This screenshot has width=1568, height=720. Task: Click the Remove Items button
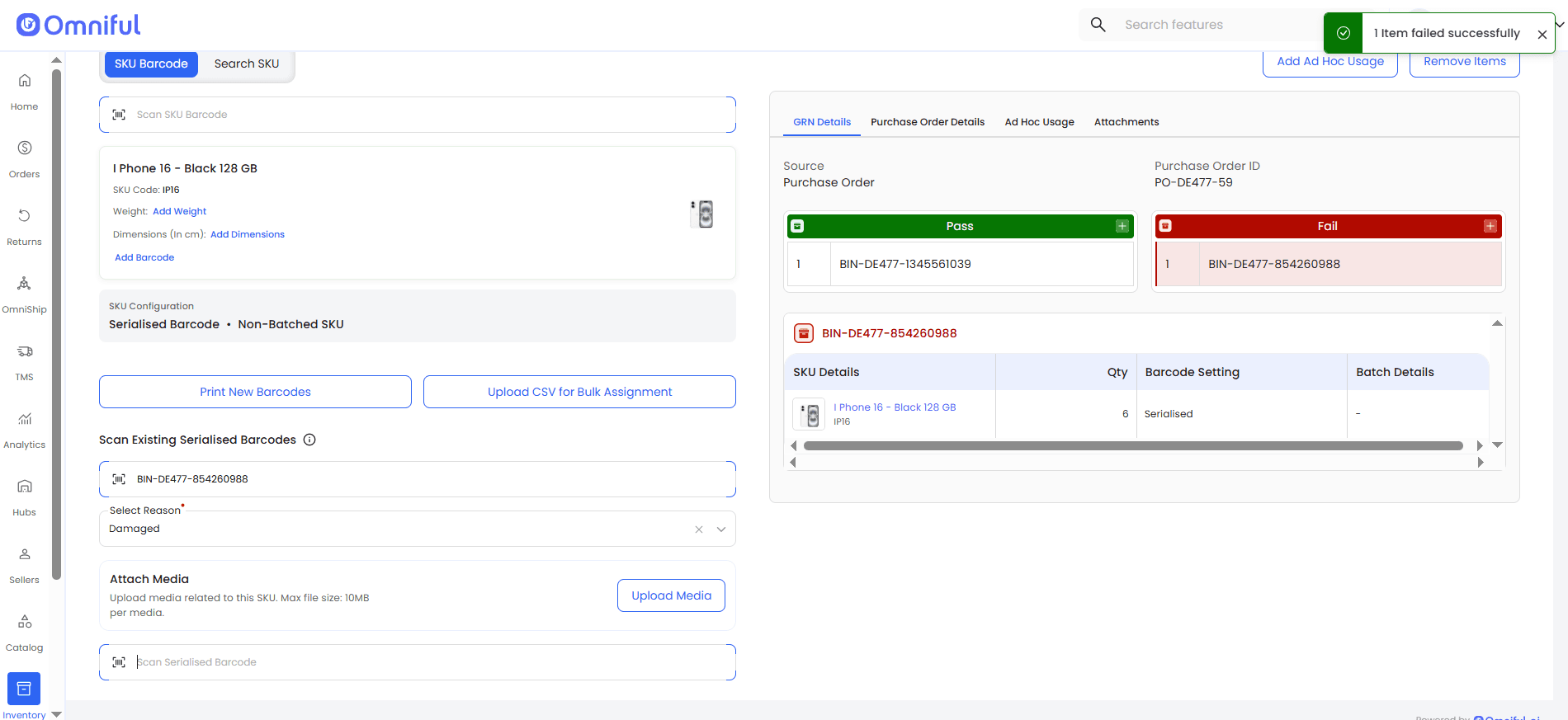click(x=1465, y=62)
